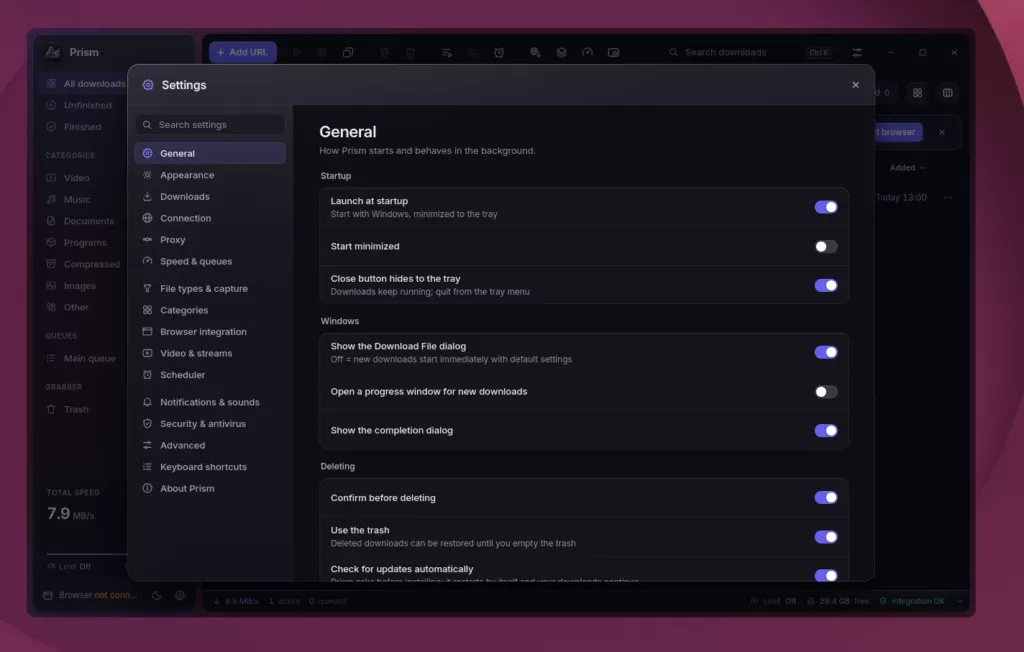The image size is (1024, 652).
Task: Open the Unfinished list in the main sidebar
Action: [x=84, y=105]
